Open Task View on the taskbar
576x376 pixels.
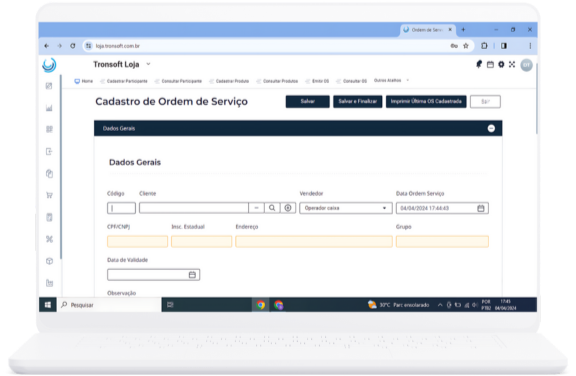[170, 305]
